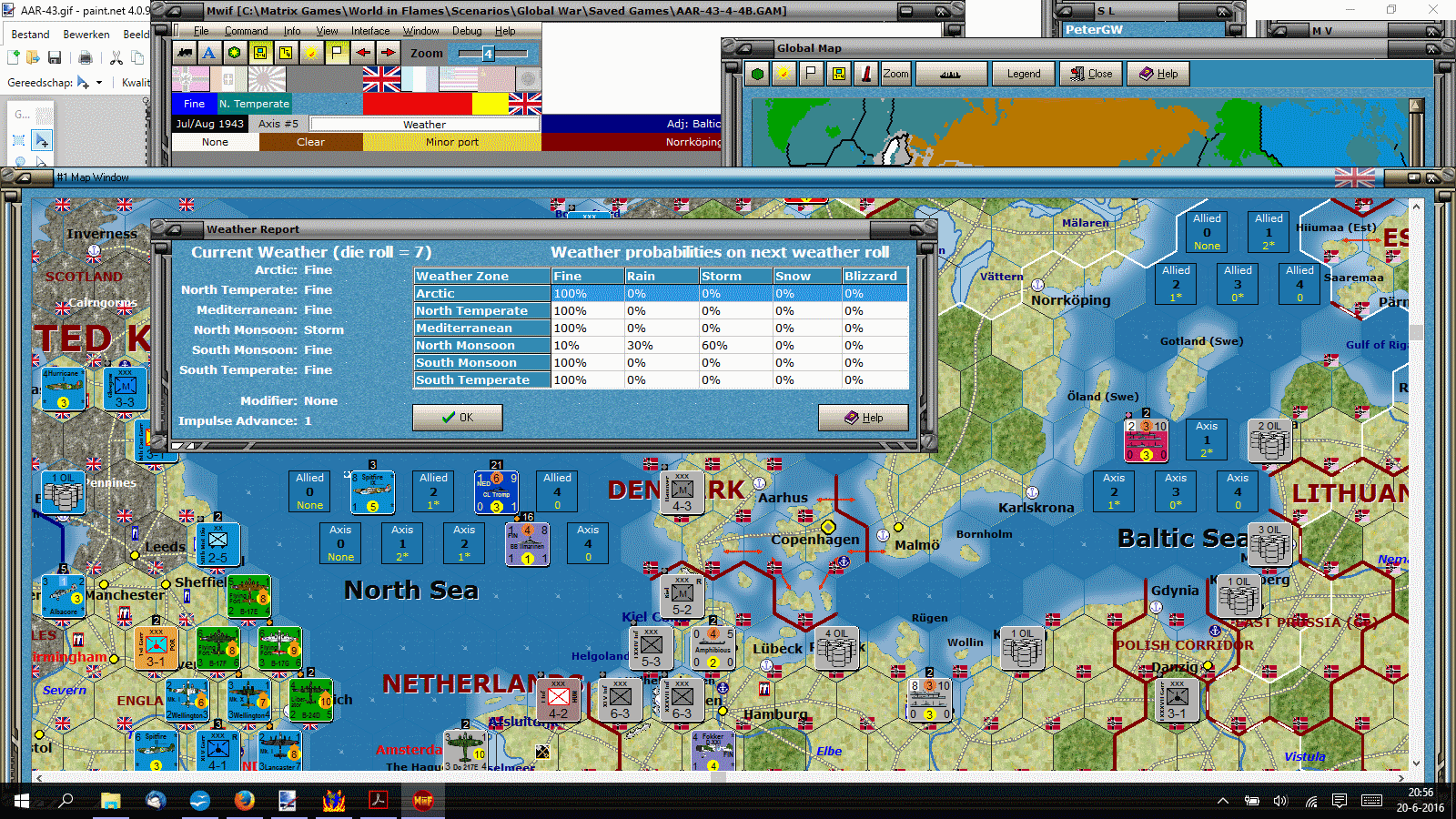Viewport: 1456px width, 819px height.
Task: Open the Legend in Global Map
Action: click(1024, 74)
